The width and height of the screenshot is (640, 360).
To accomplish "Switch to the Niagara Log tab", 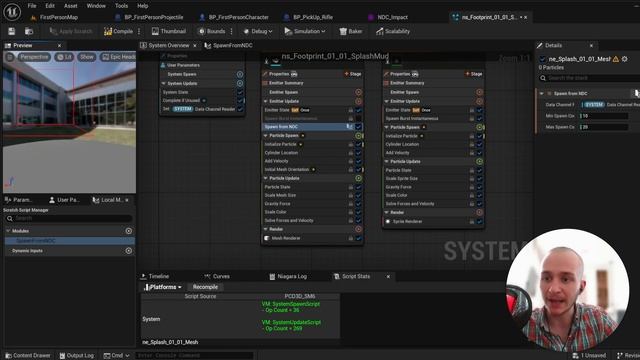I will coord(288,276).
